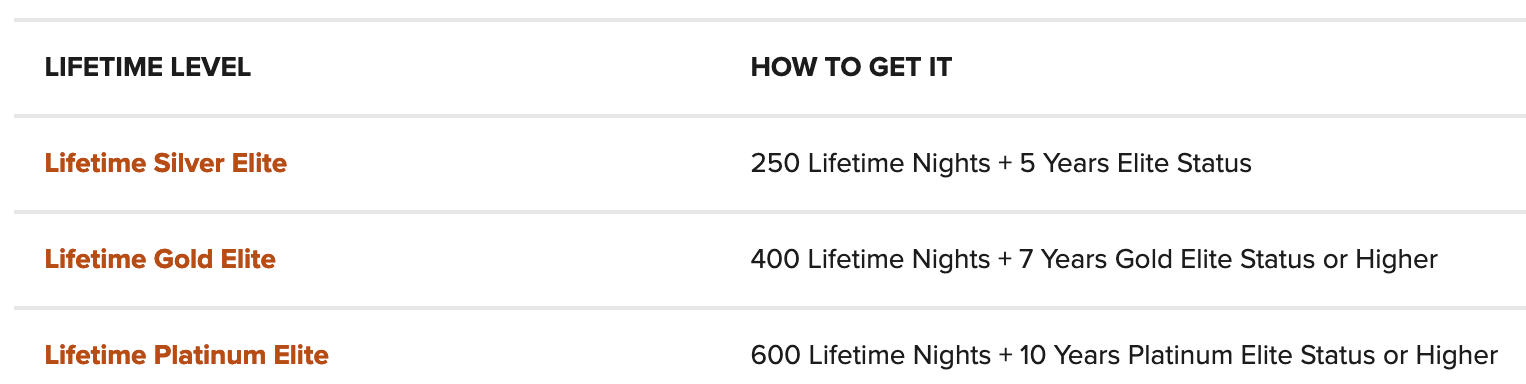This screenshot has height=384, width=1526.
Task: Open the Lifetime Silver Elite link
Action: (166, 163)
